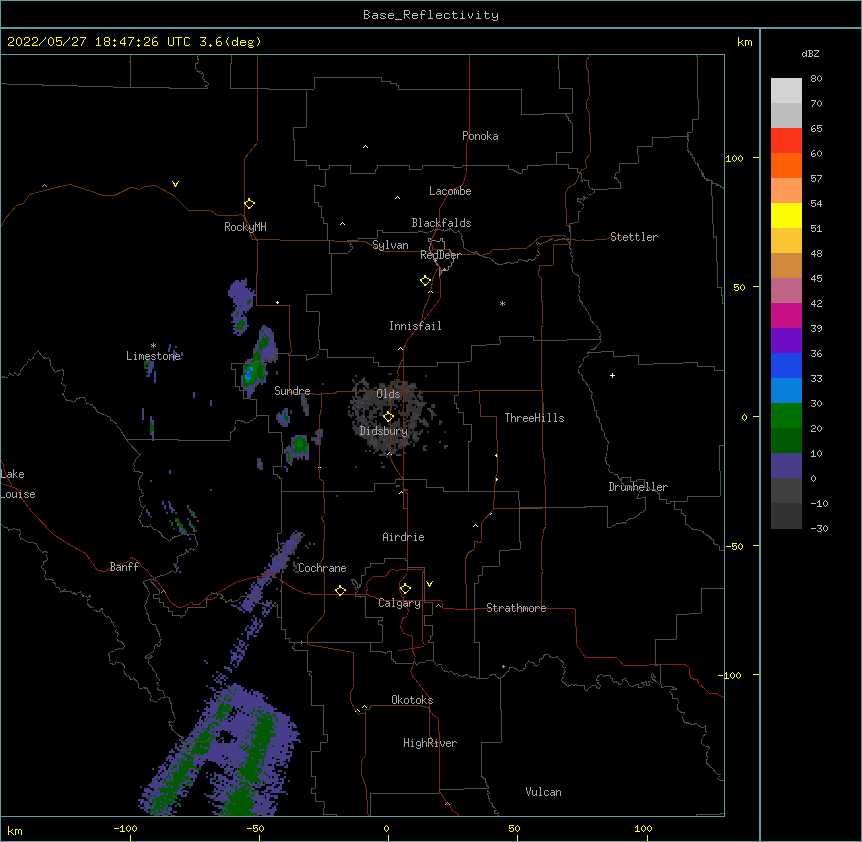Click the Sundre town label

tap(292, 391)
